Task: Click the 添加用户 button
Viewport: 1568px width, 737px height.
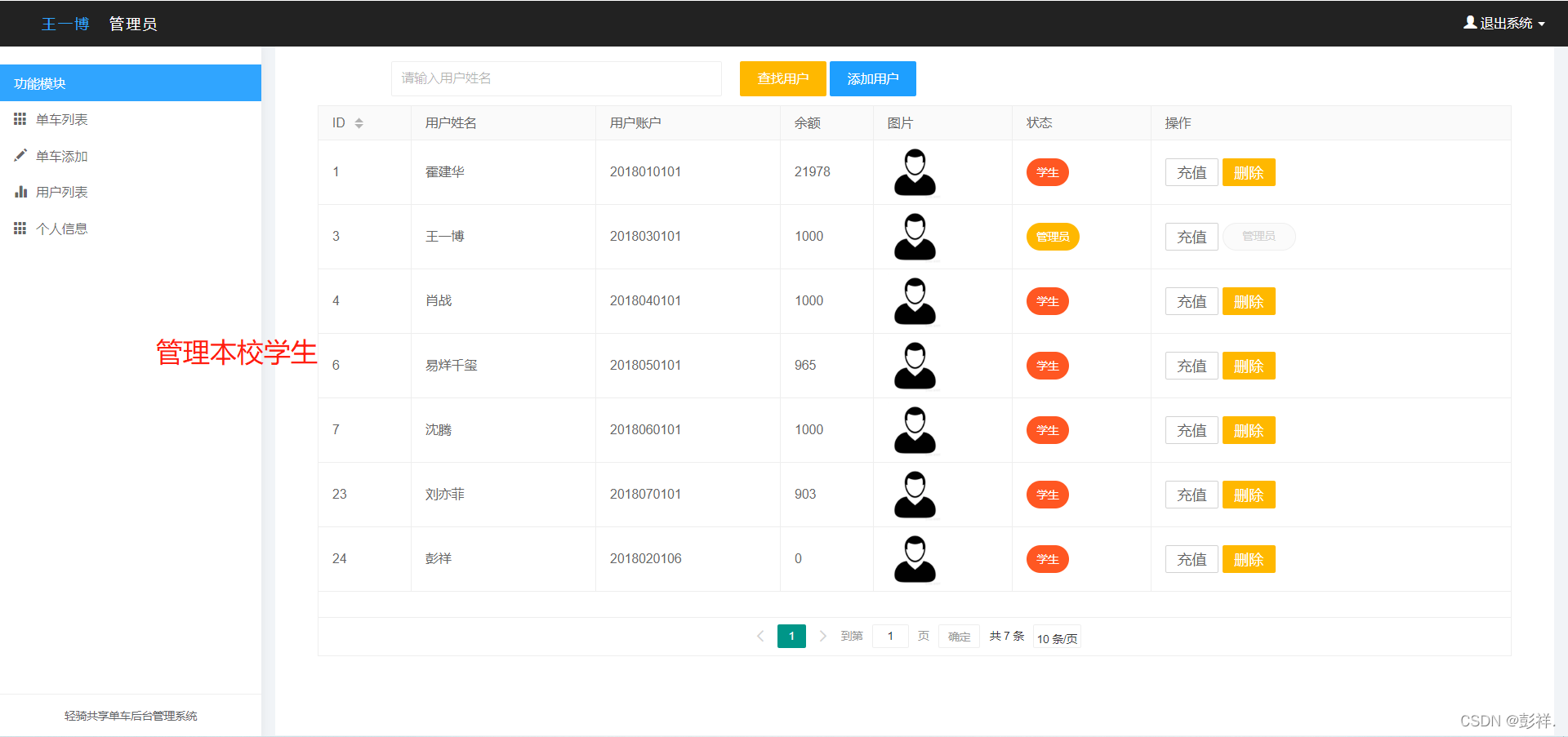Action: coord(872,78)
